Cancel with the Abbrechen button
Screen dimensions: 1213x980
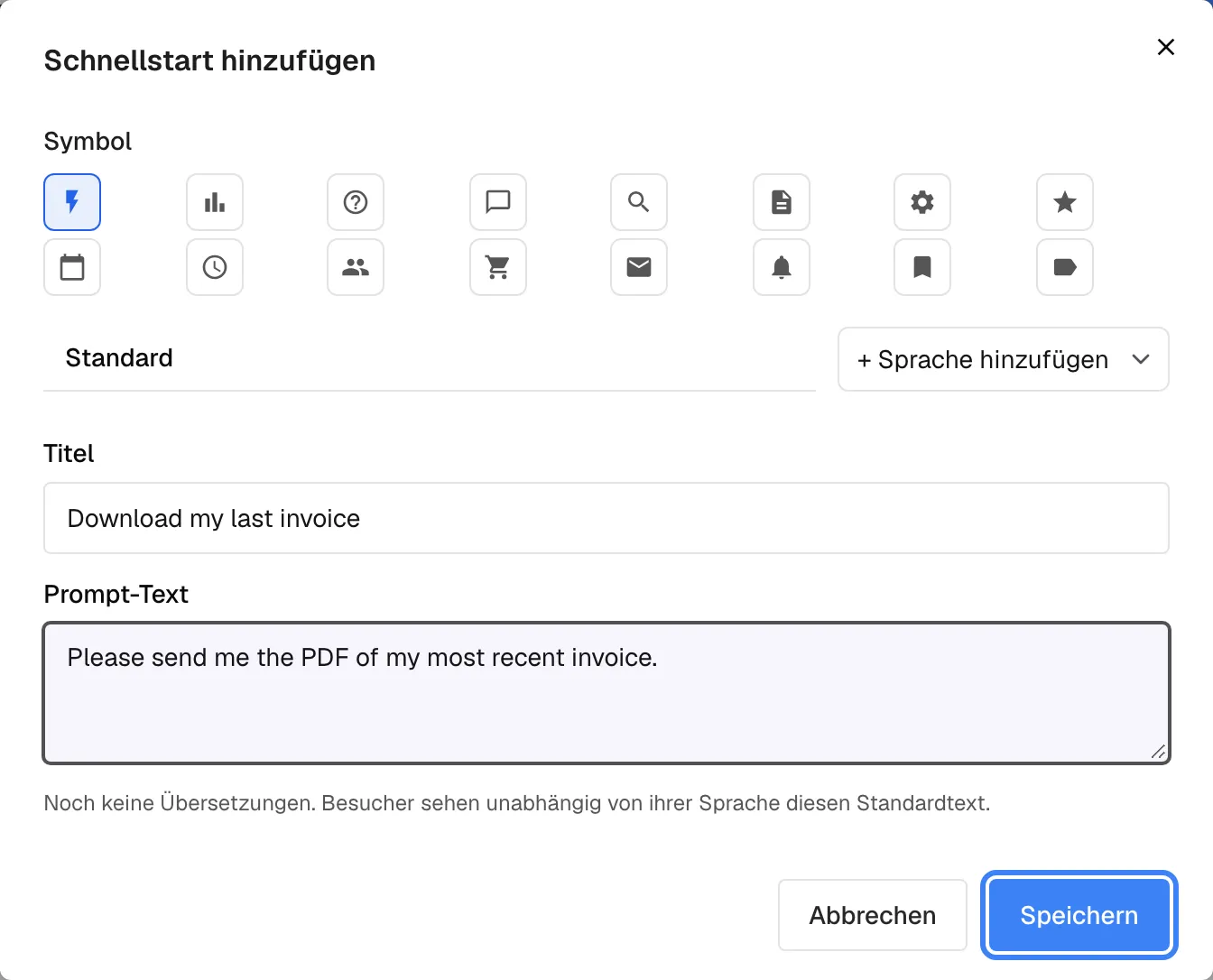coord(873,915)
